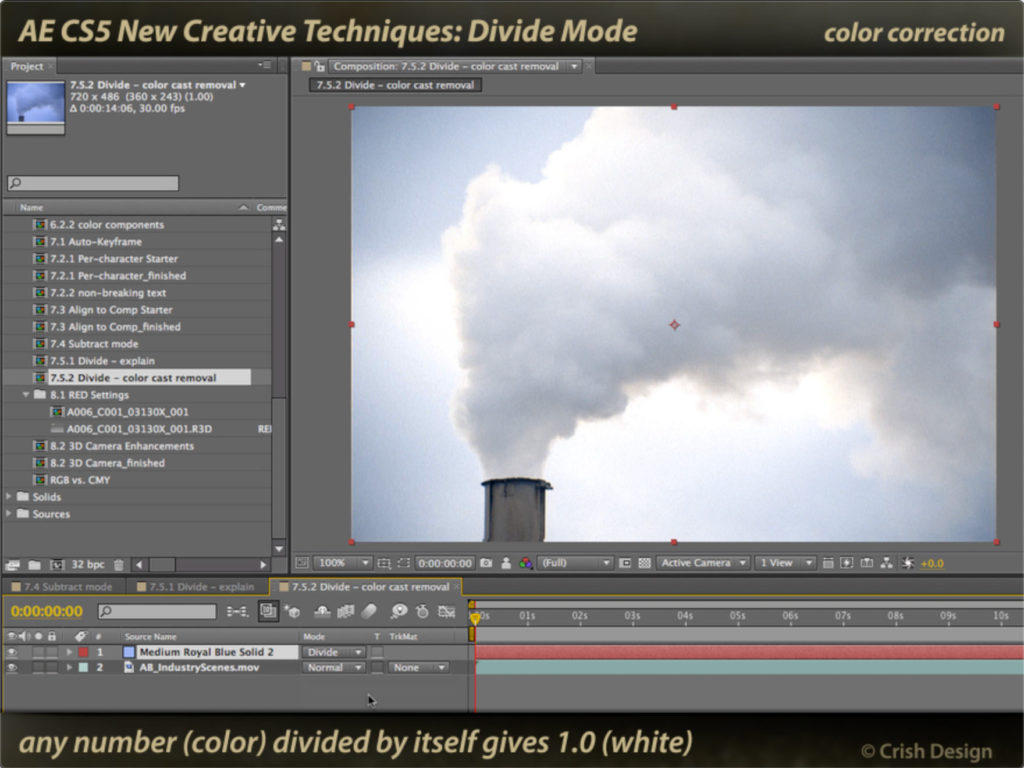The height and width of the screenshot is (768, 1024).
Task: Open the Active Camera view dropdown
Action: click(x=703, y=563)
